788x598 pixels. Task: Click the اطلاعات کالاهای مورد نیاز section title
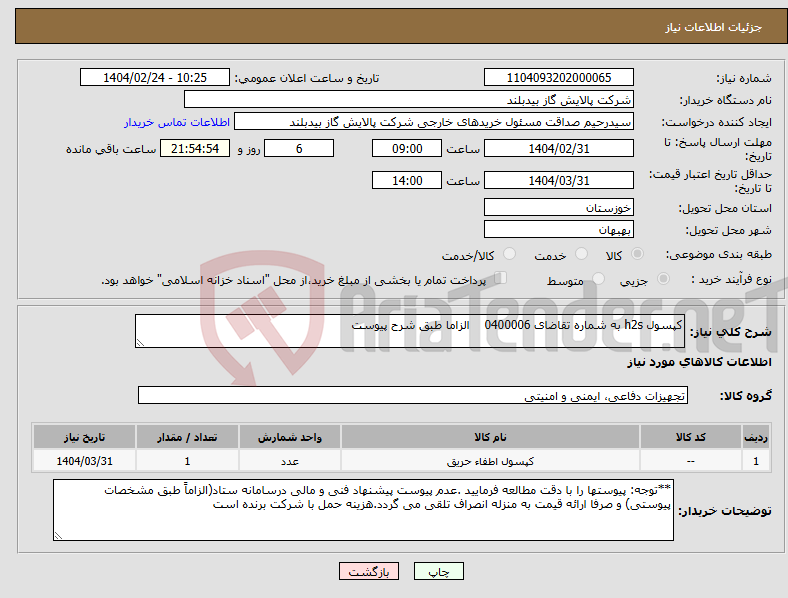(x=699, y=362)
